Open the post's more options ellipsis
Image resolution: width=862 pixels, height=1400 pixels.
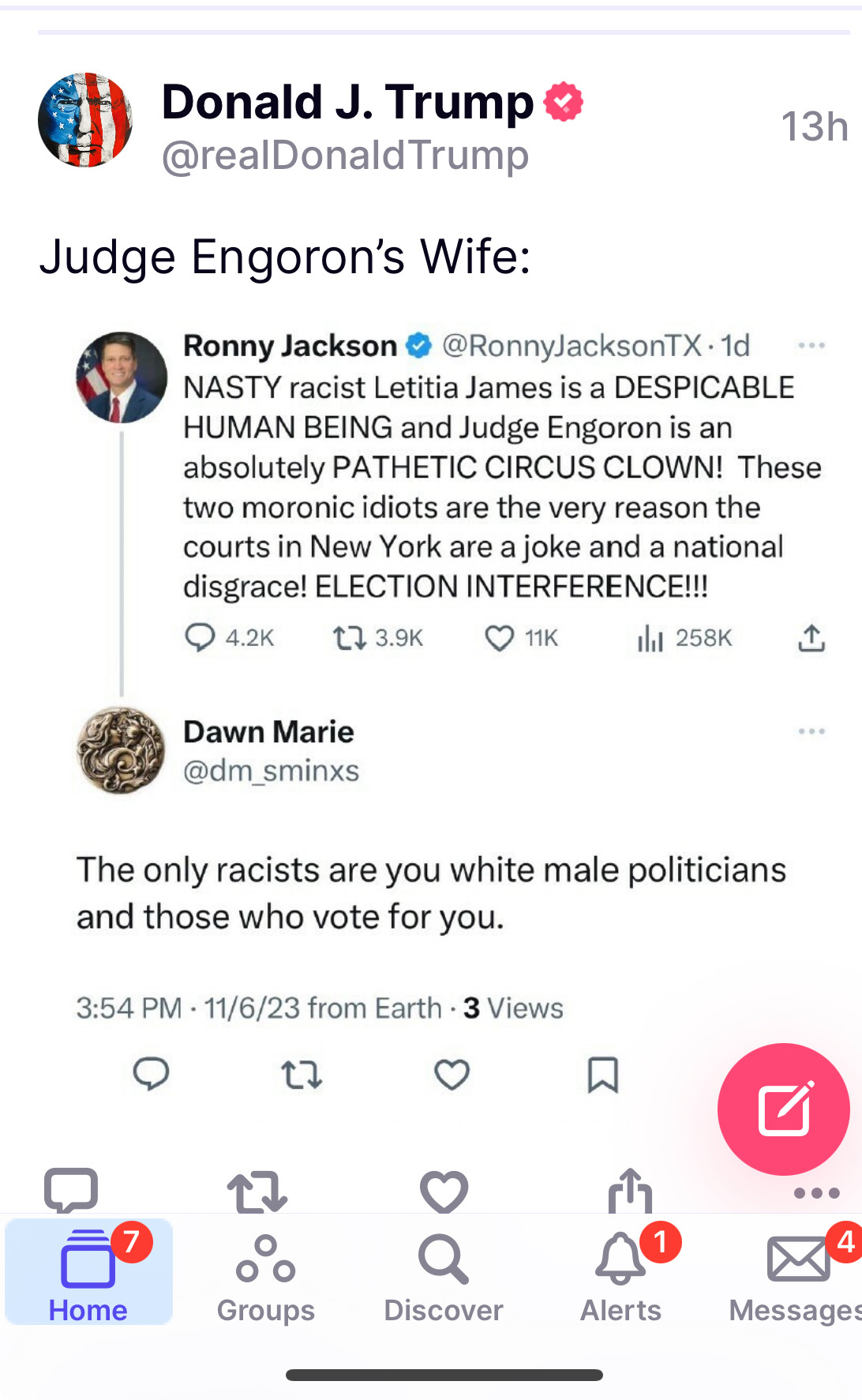click(x=816, y=1193)
